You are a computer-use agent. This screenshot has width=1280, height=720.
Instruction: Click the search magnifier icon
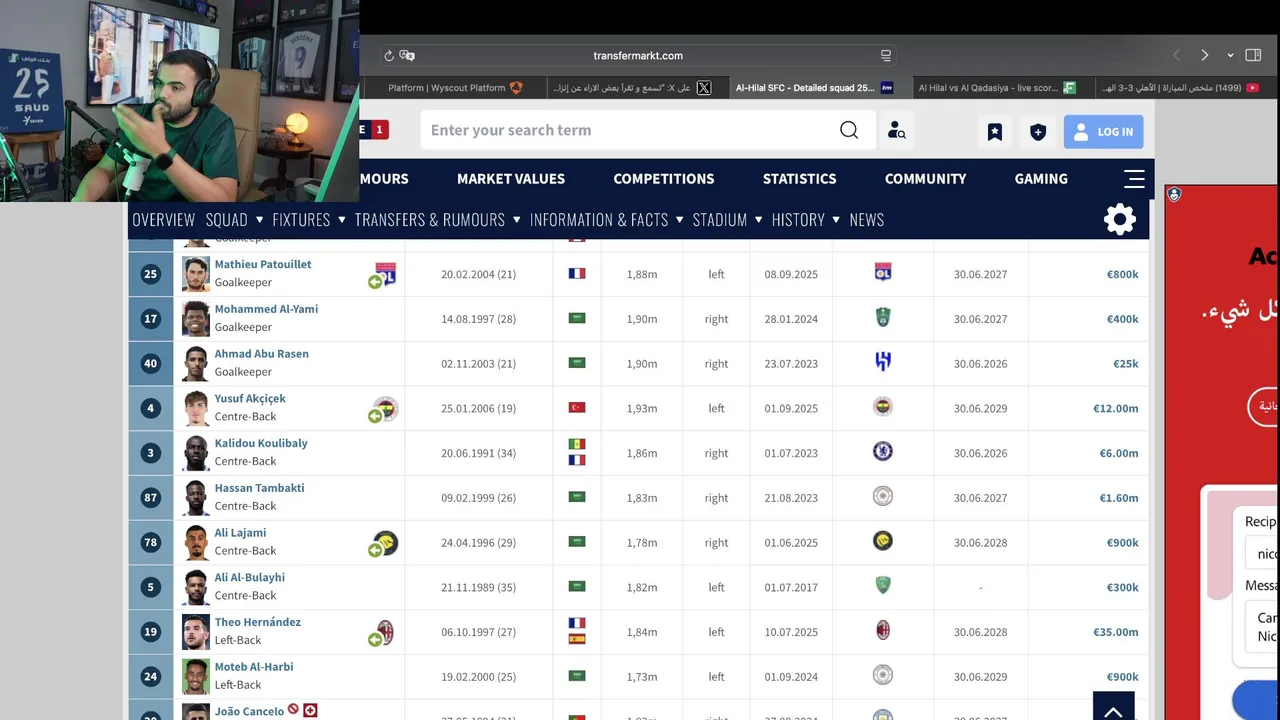click(849, 130)
